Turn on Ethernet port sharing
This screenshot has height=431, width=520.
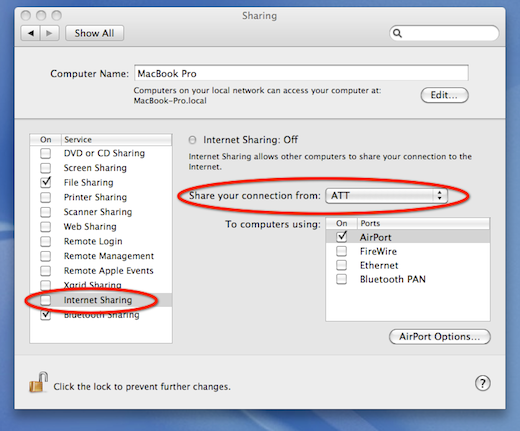(x=341, y=265)
